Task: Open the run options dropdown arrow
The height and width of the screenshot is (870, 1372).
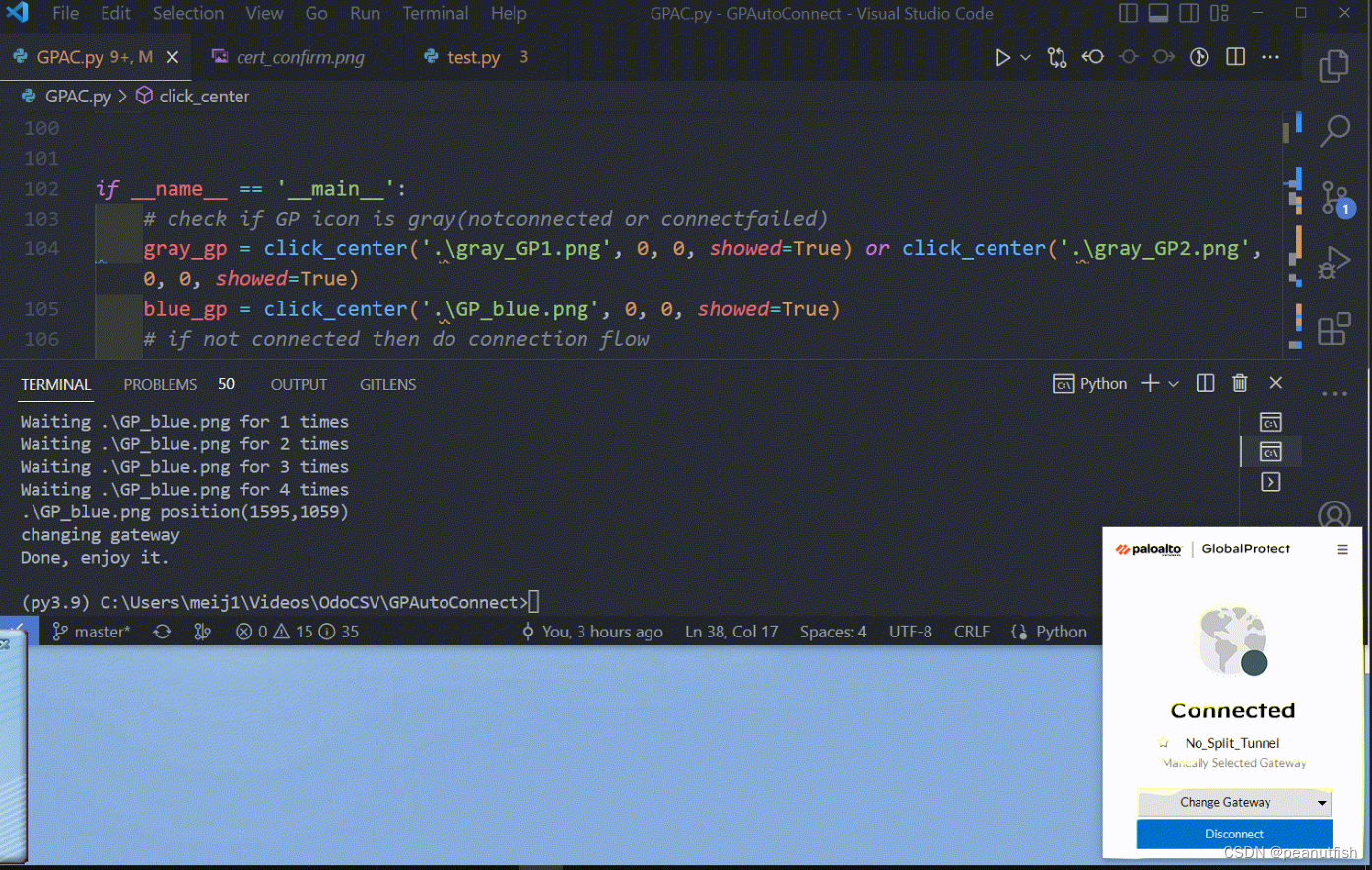Action: click(x=1025, y=57)
